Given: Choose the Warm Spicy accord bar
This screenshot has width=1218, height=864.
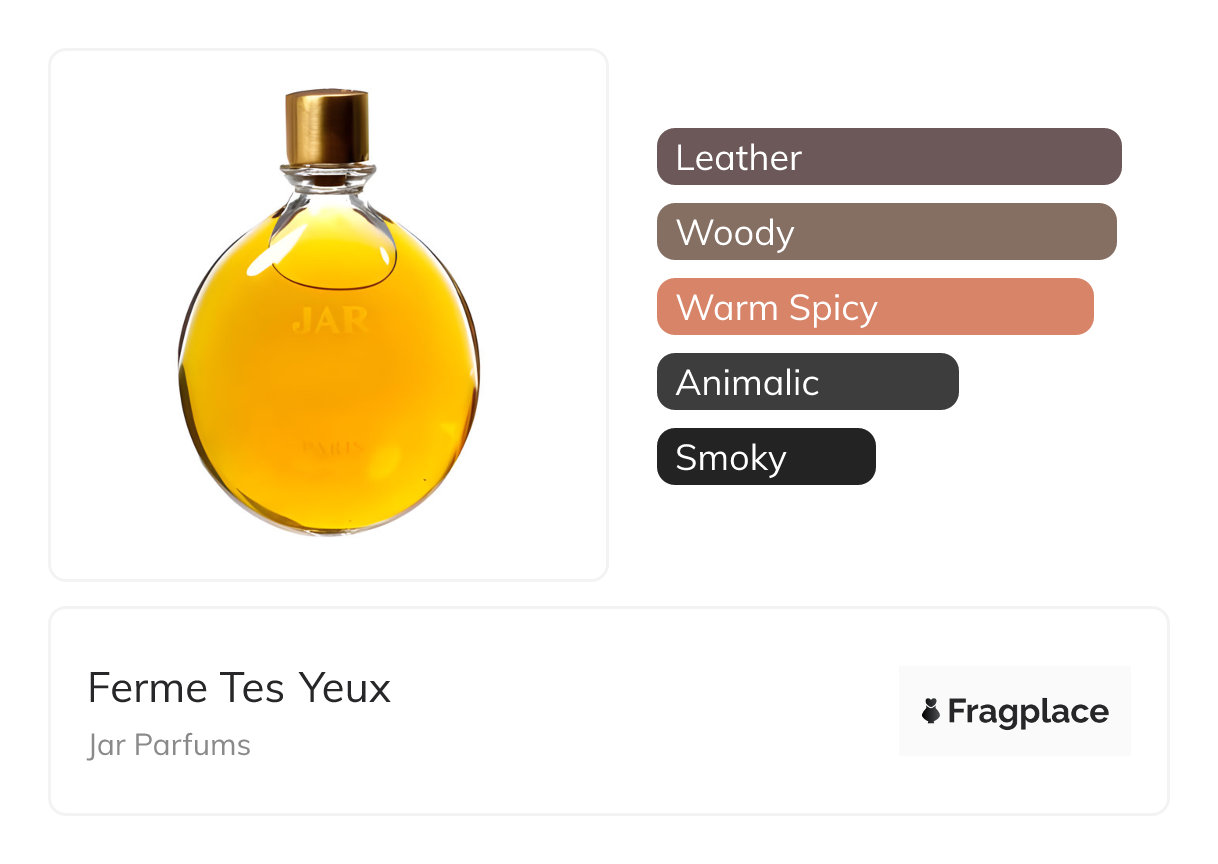Looking at the screenshot, I should tap(875, 307).
